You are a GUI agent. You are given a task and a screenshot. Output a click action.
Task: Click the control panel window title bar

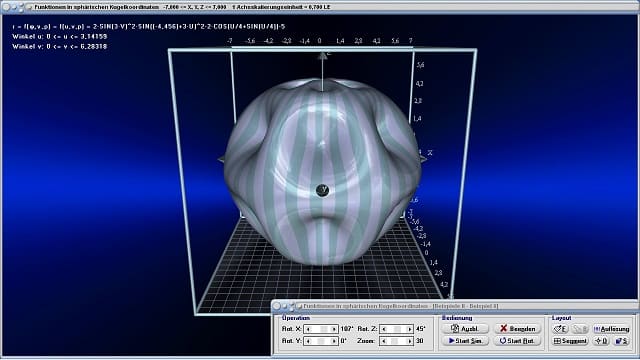coord(455,306)
